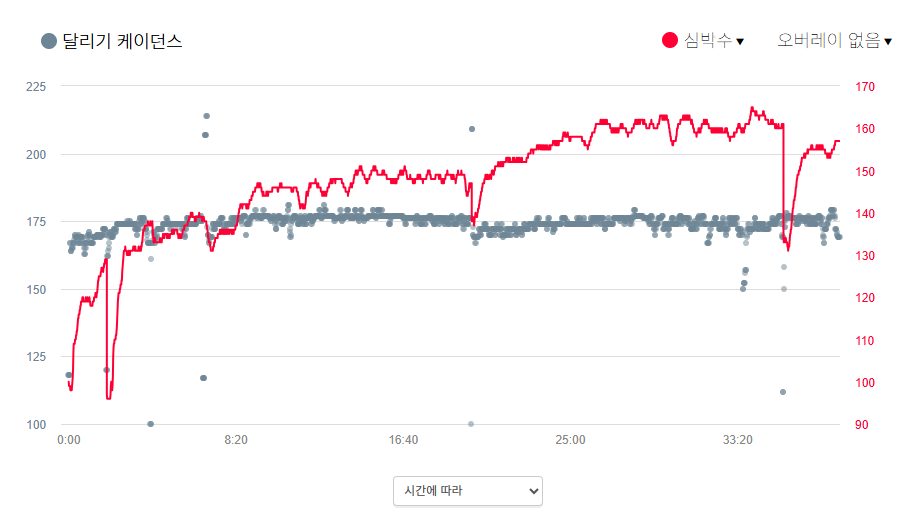This screenshot has height=524, width=914.
Task: Open the 오버레이 없음 overlay dropdown
Action: point(828,41)
